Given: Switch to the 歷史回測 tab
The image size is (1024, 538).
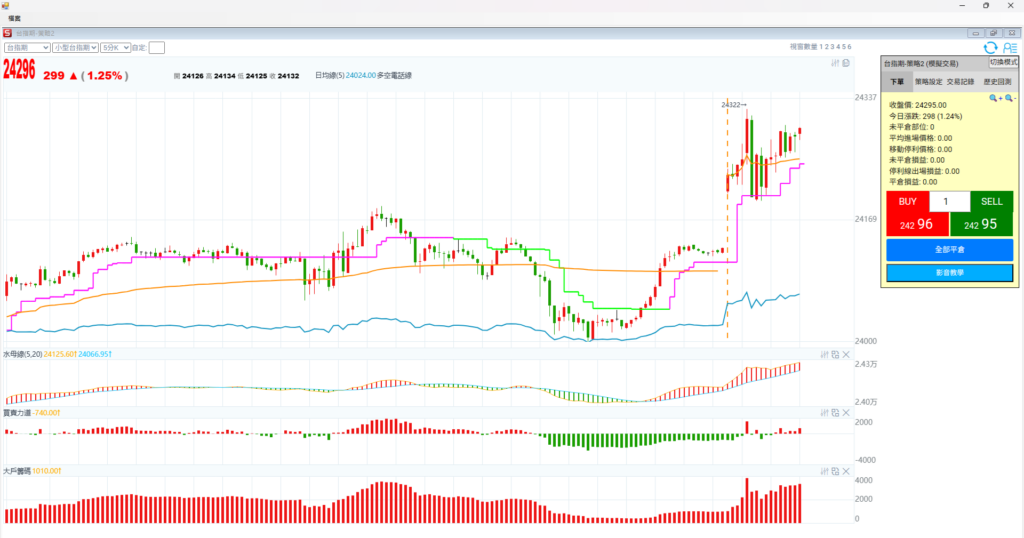Looking at the screenshot, I should 997,82.
